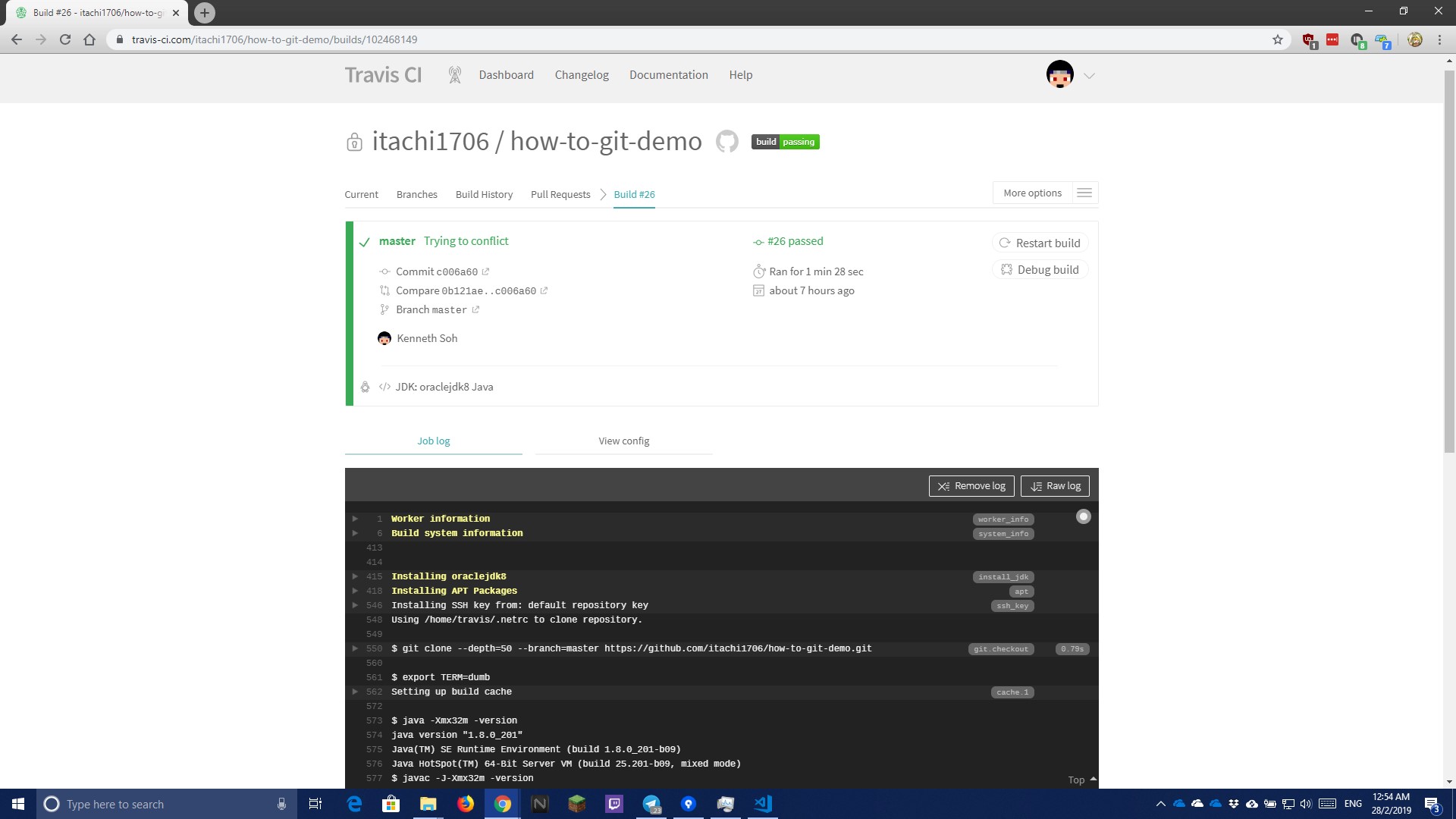Click the worker_info log tag
The height and width of the screenshot is (819, 1456).
coord(1003,519)
